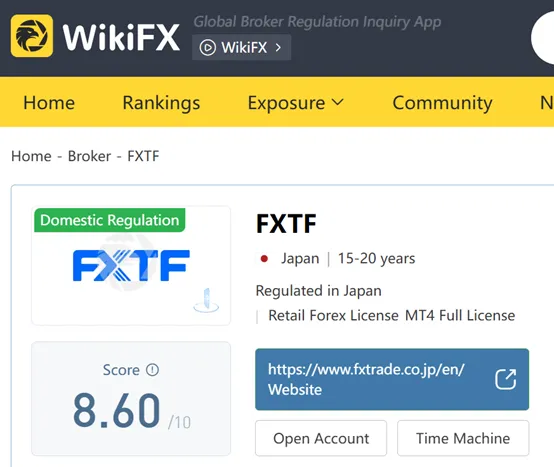This screenshot has height=467, width=554.
Task: Click the WikiFX eagle logo icon
Action: [x=32, y=36]
